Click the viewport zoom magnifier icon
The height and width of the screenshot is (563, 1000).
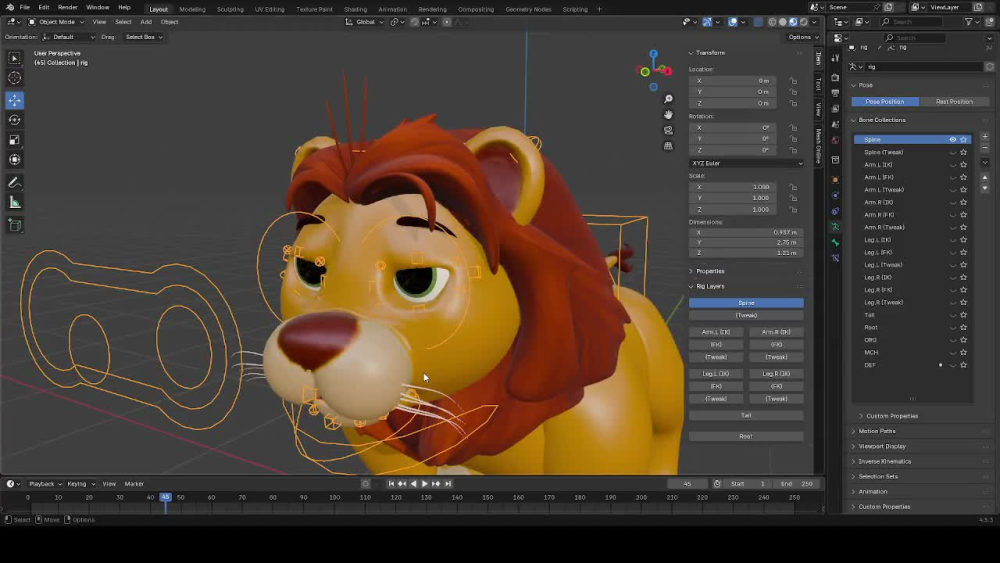point(668,99)
